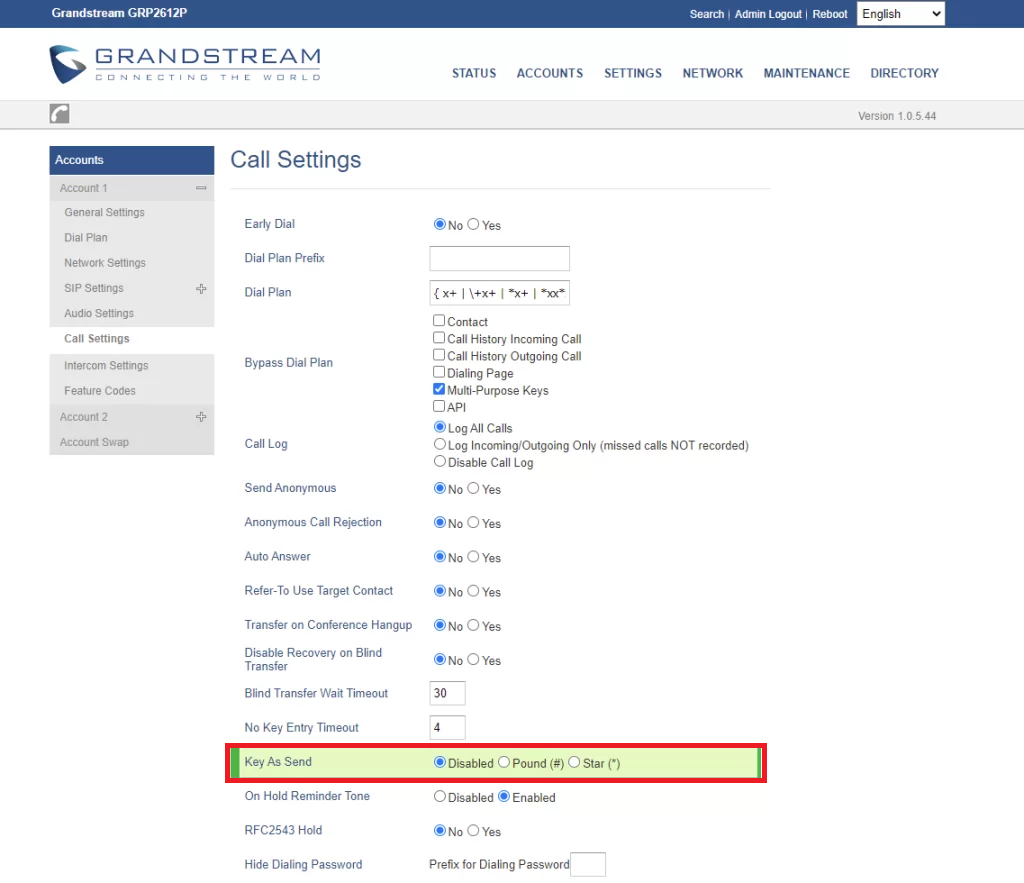Go to the NETWORK menu
This screenshot has height=883, width=1024.
(712, 73)
